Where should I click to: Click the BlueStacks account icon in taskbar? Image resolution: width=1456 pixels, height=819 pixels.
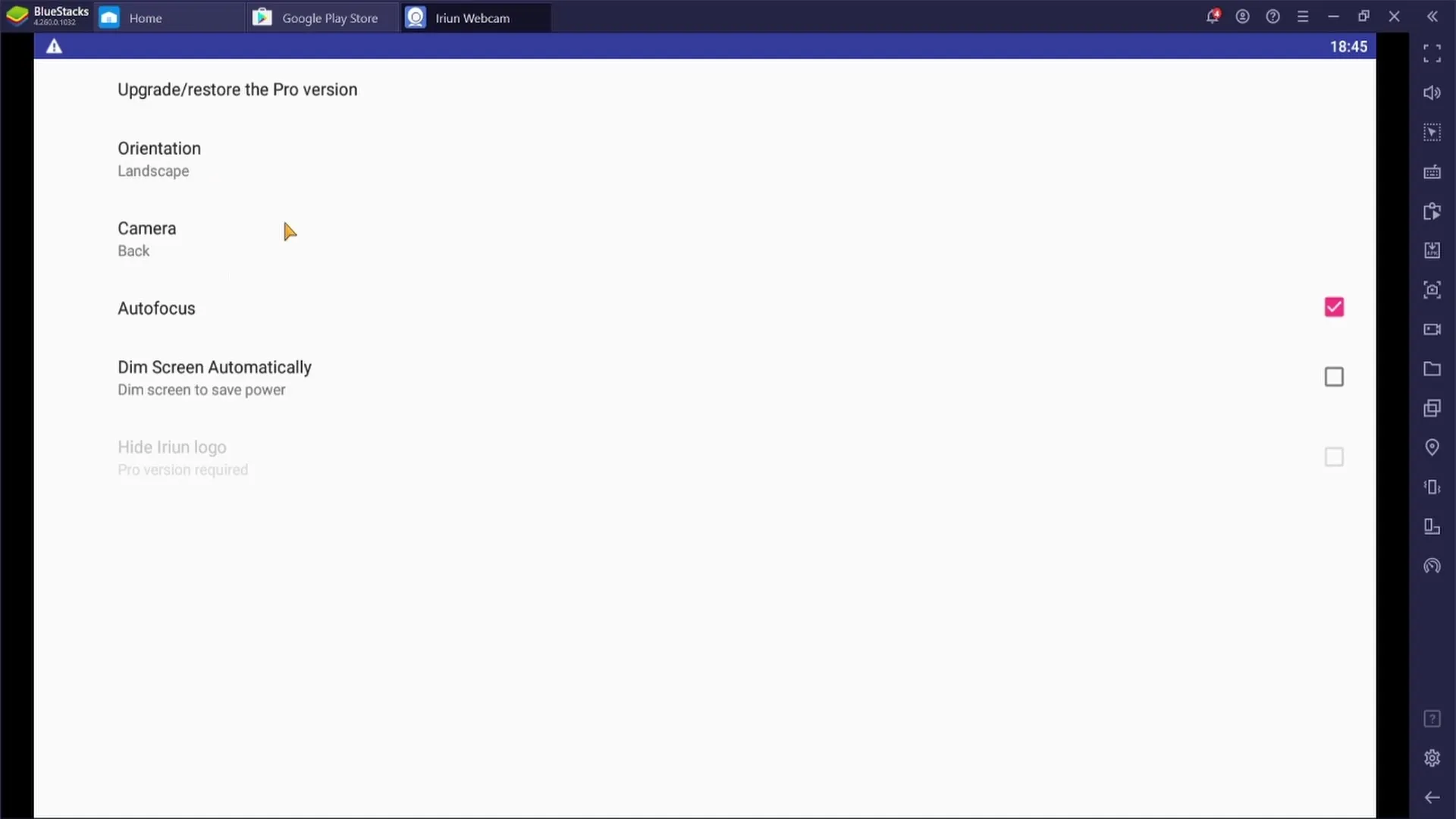tap(1242, 17)
